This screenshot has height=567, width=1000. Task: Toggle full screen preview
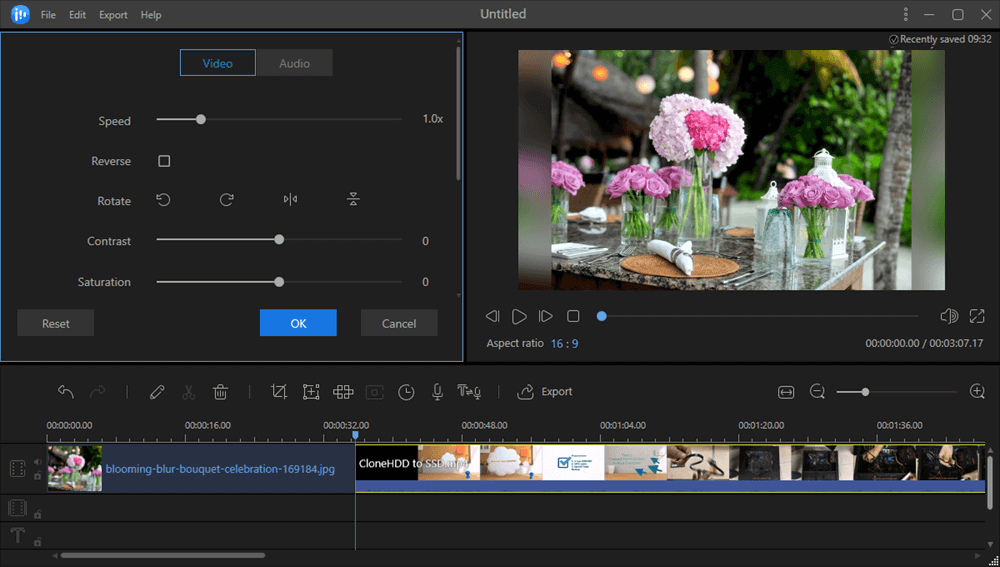(977, 316)
